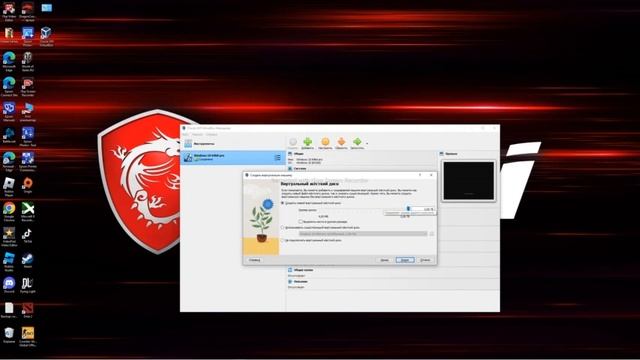This screenshot has height=360, width=640.
Task: Open Dying Light desktop shortcut
Action: pyautogui.click(x=27, y=285)
